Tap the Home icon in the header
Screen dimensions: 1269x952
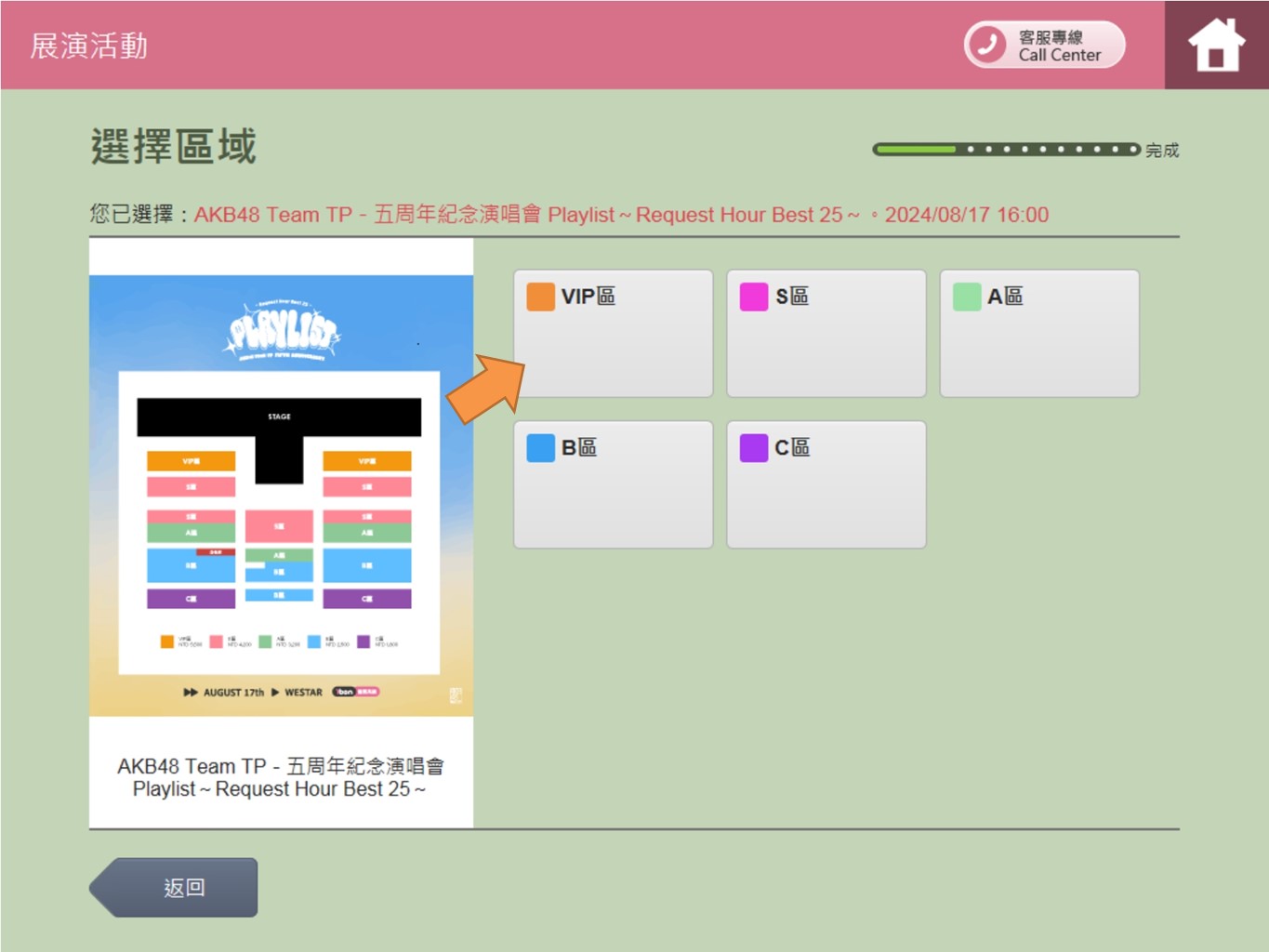[1216, 45]
